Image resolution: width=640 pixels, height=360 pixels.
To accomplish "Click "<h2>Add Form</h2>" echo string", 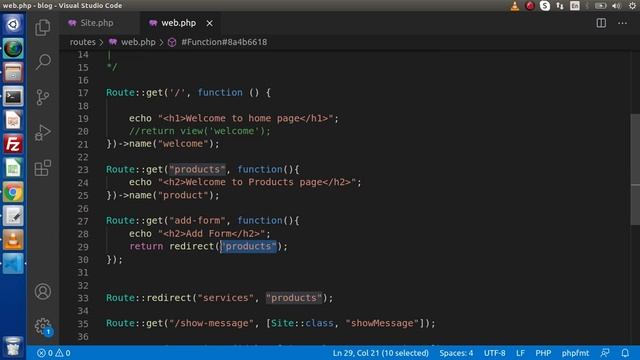I will (x=211, y=233).
